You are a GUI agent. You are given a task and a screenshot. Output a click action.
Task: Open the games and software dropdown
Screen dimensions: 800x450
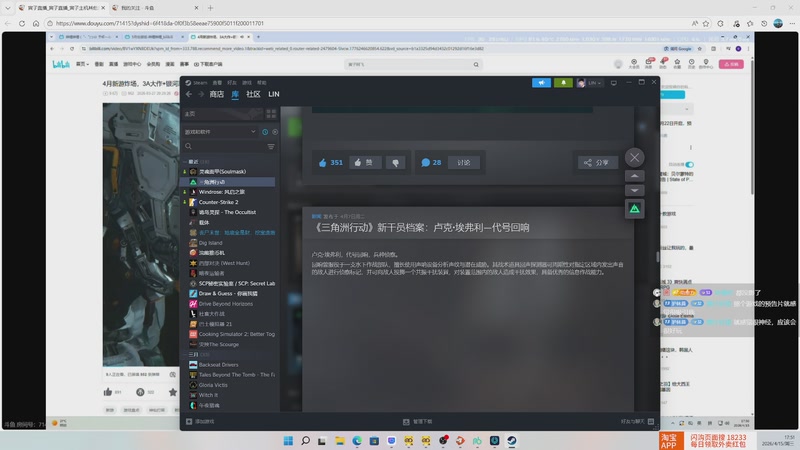220,132
